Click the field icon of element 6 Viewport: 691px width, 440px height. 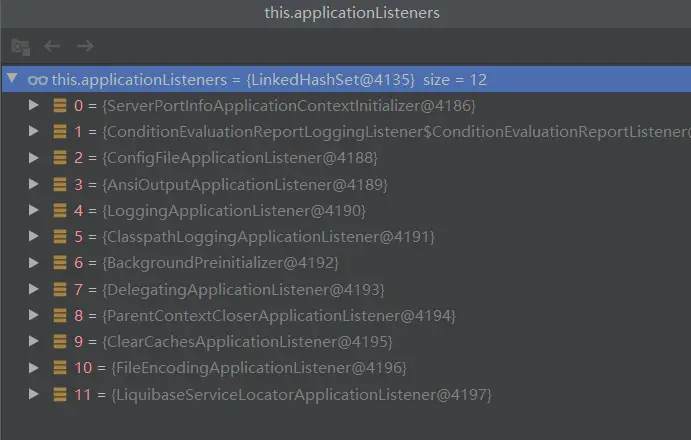60,263
